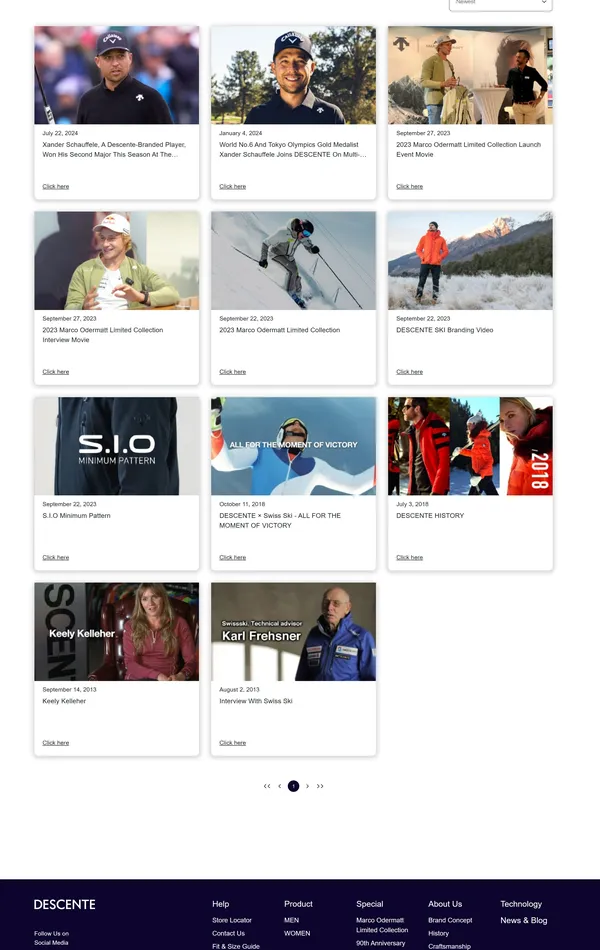Open Marco Odermatt Limited Collection footer link
600x950 pixels.
pyautogui.click(x=382, y=925)
